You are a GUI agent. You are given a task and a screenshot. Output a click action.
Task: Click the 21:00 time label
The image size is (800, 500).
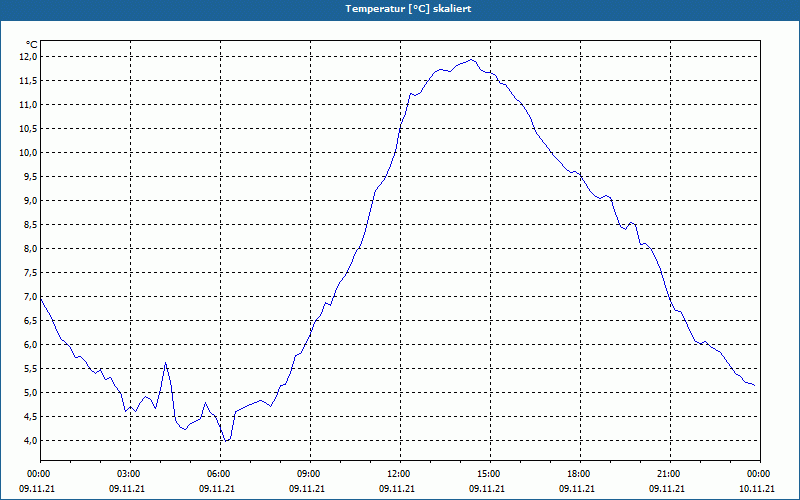[670, 474]
